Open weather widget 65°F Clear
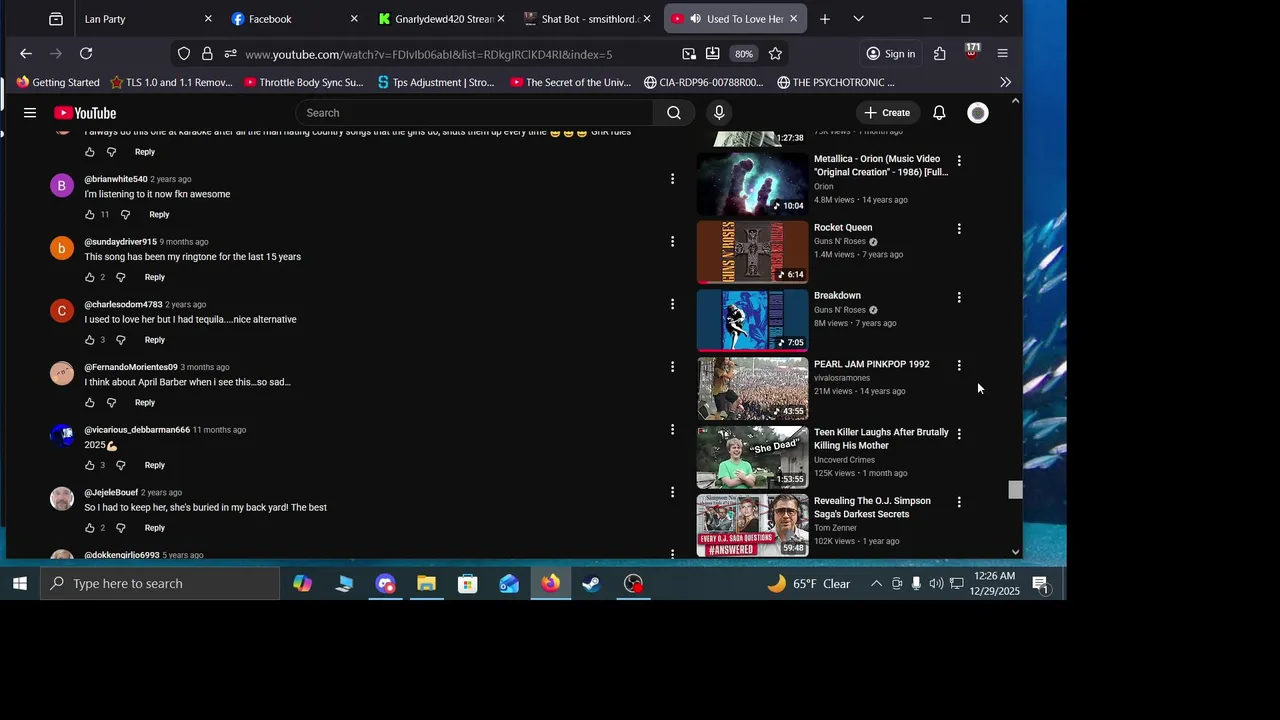Screen dimensions: 1280x720 (808, 584)
